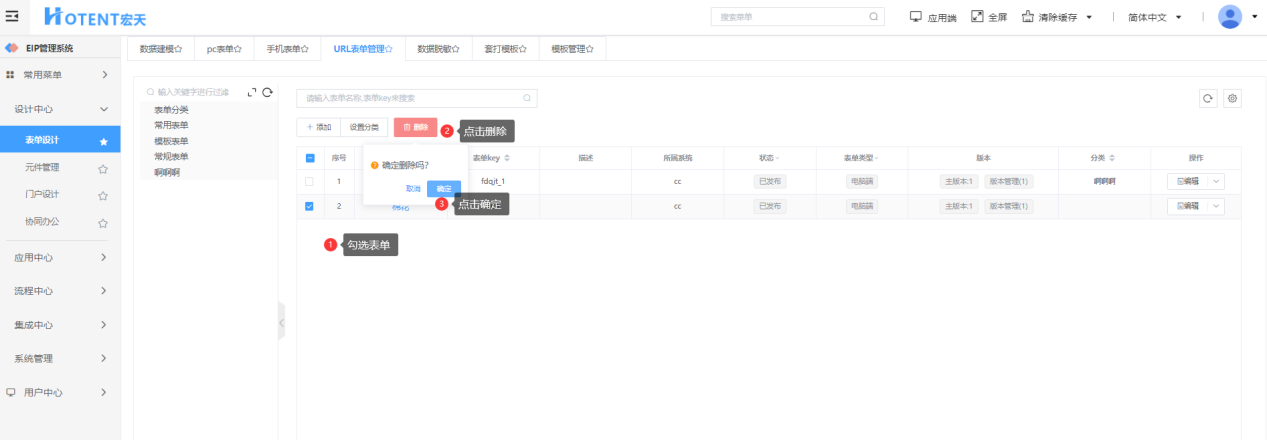Open row 1 编辑 dropdown arrow
The image size is (1267, 440).
1216,181
